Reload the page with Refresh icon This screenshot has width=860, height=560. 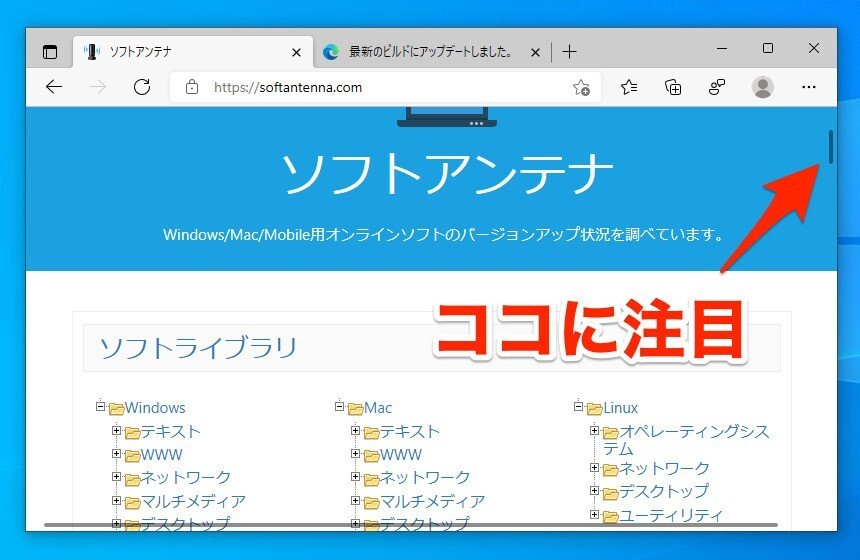[142, 87]
